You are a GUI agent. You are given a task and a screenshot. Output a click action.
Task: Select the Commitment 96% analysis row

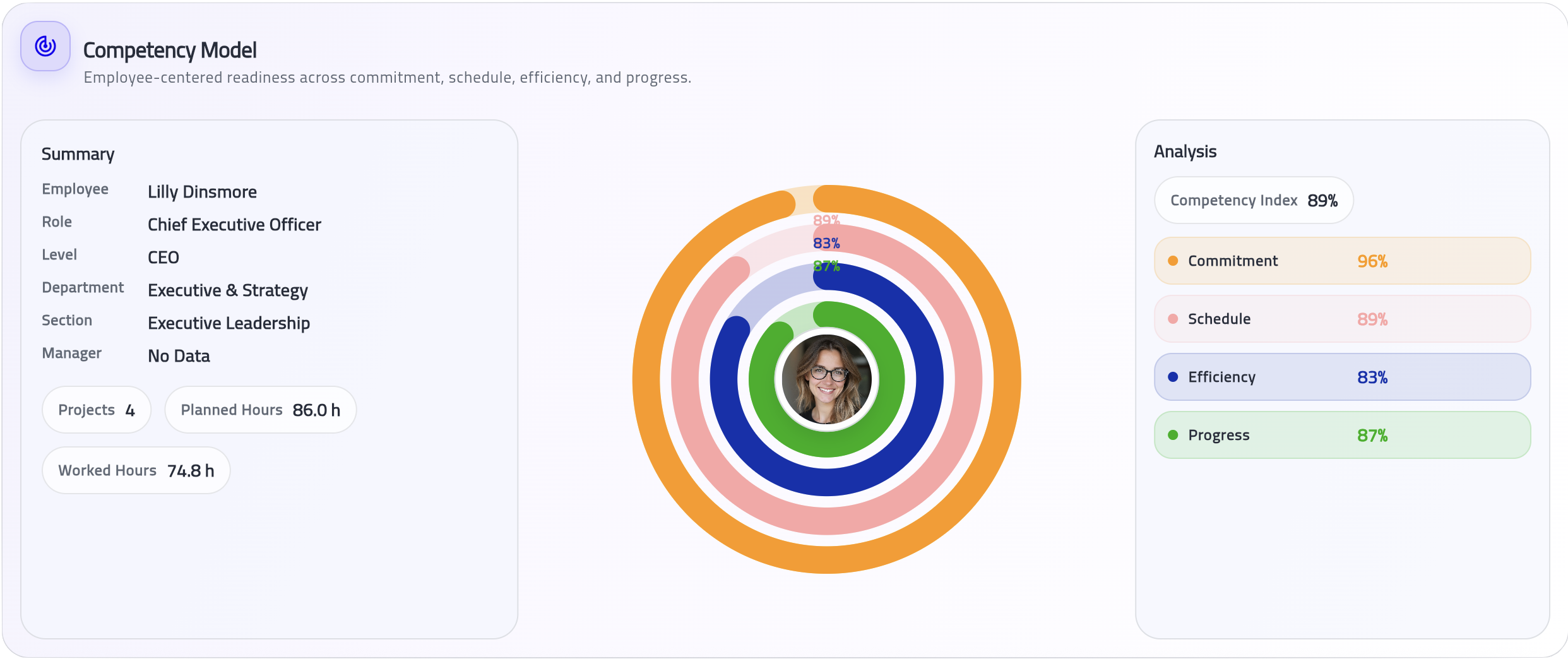tap(1342, 261)
